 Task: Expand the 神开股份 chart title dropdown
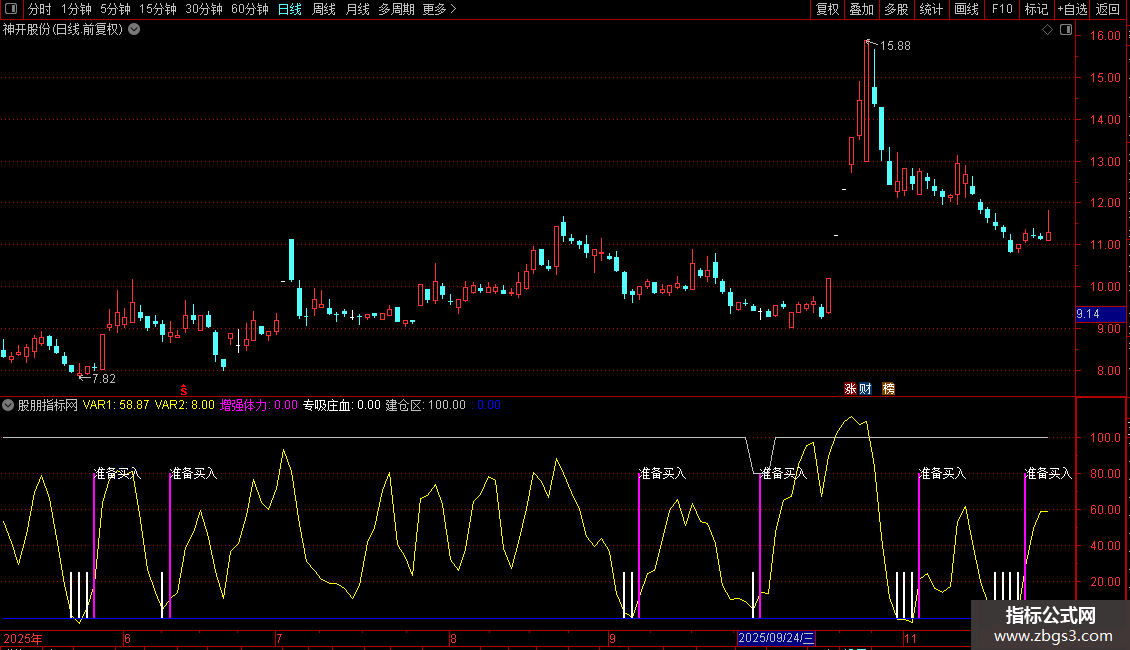(134, 29)
